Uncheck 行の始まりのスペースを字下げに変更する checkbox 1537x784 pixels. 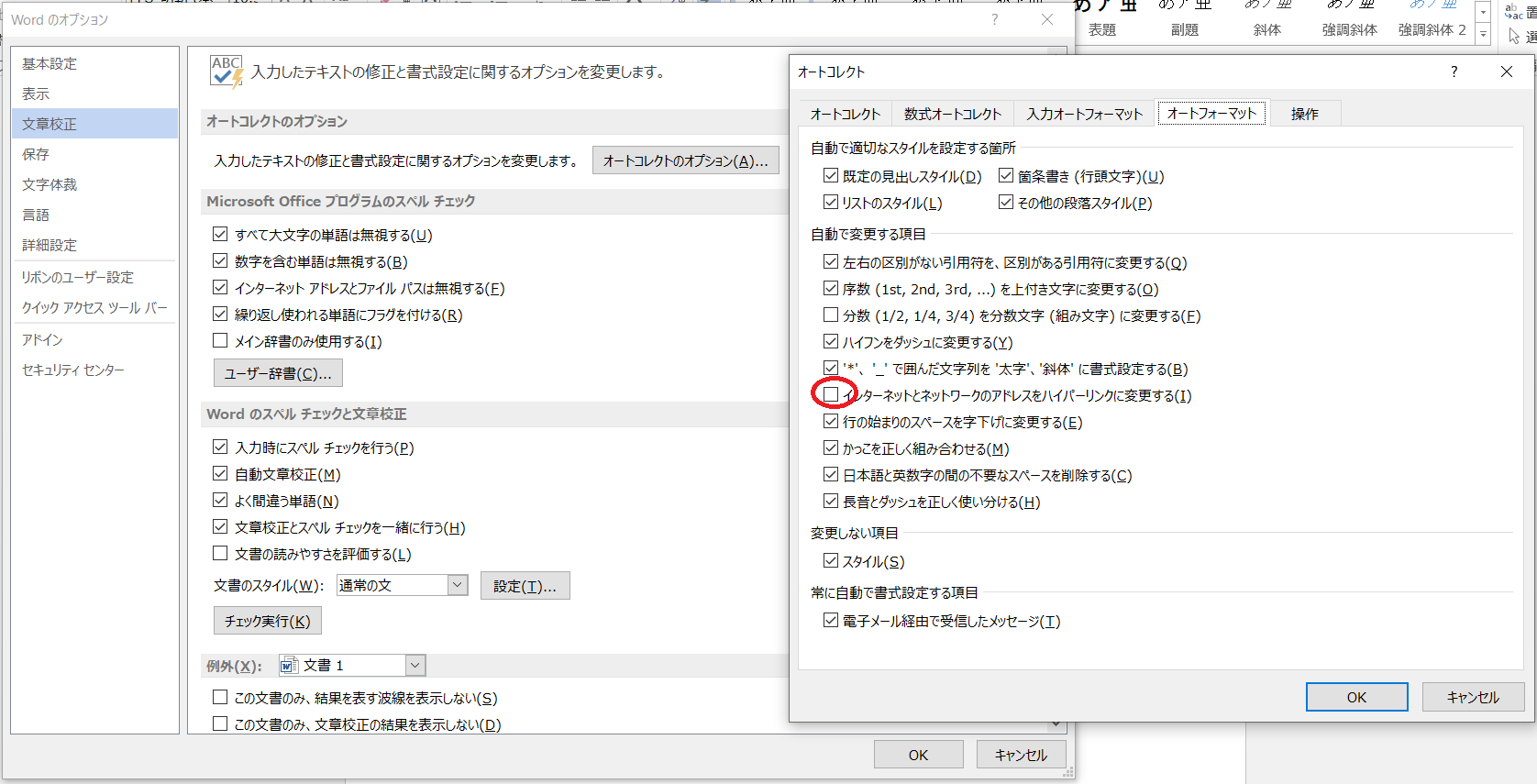pos(831,422)
